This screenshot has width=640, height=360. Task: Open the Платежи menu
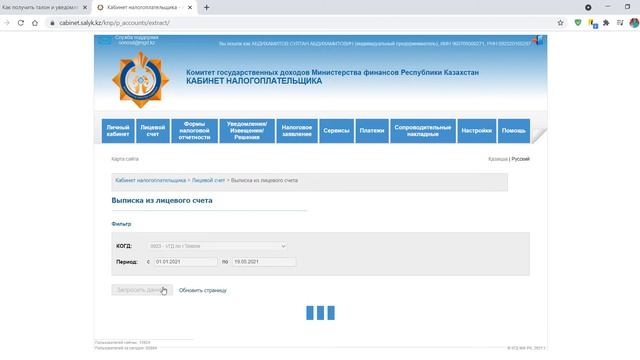click(372, 131)
